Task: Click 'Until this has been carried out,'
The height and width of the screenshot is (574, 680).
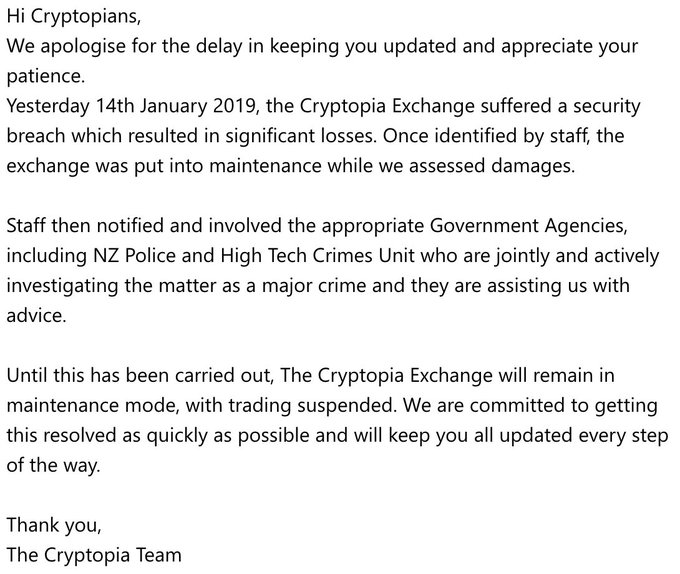Action: click(x=140, y=375)
